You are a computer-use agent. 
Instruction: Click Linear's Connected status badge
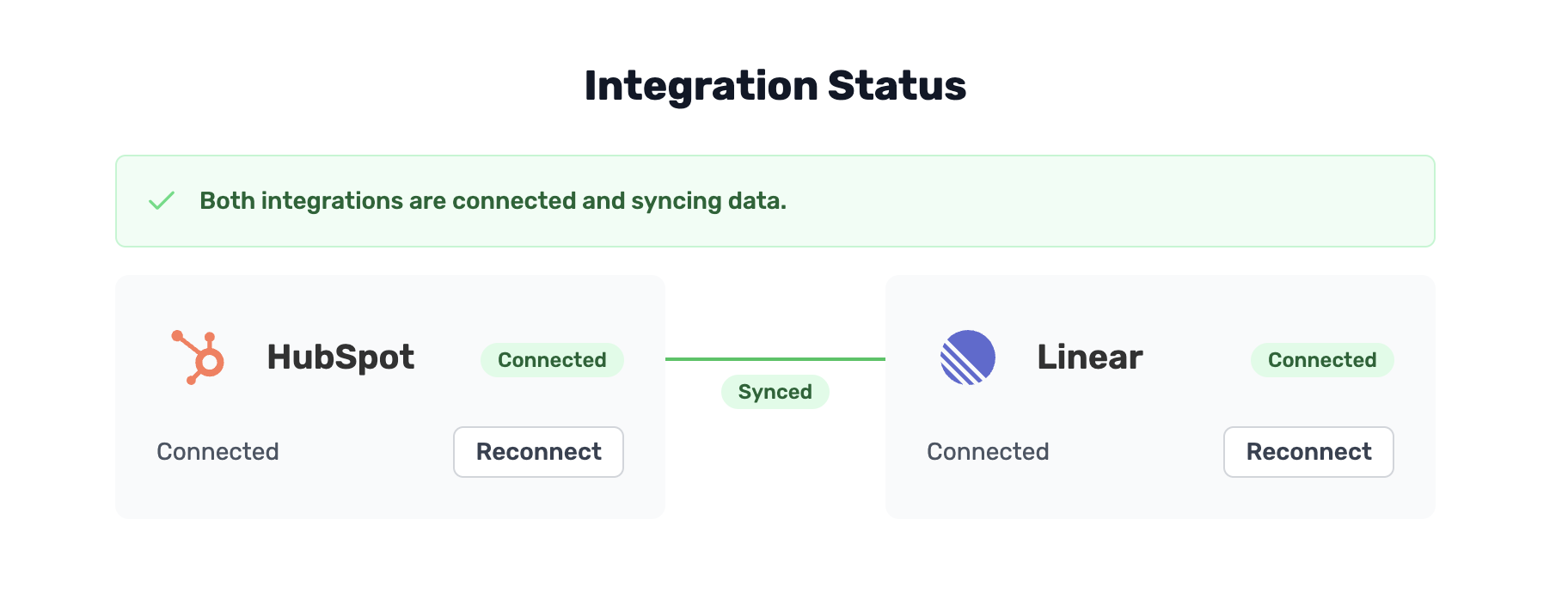(1321, 360)
